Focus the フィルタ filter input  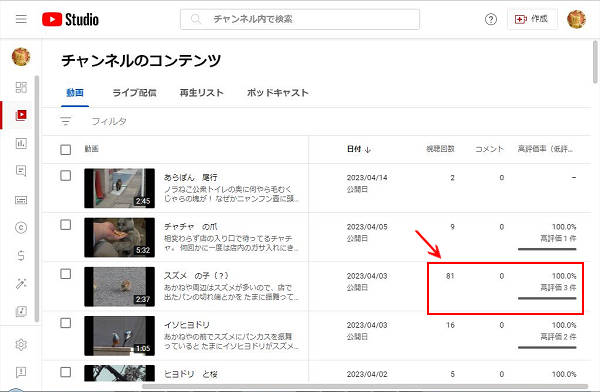coord(109,121)
